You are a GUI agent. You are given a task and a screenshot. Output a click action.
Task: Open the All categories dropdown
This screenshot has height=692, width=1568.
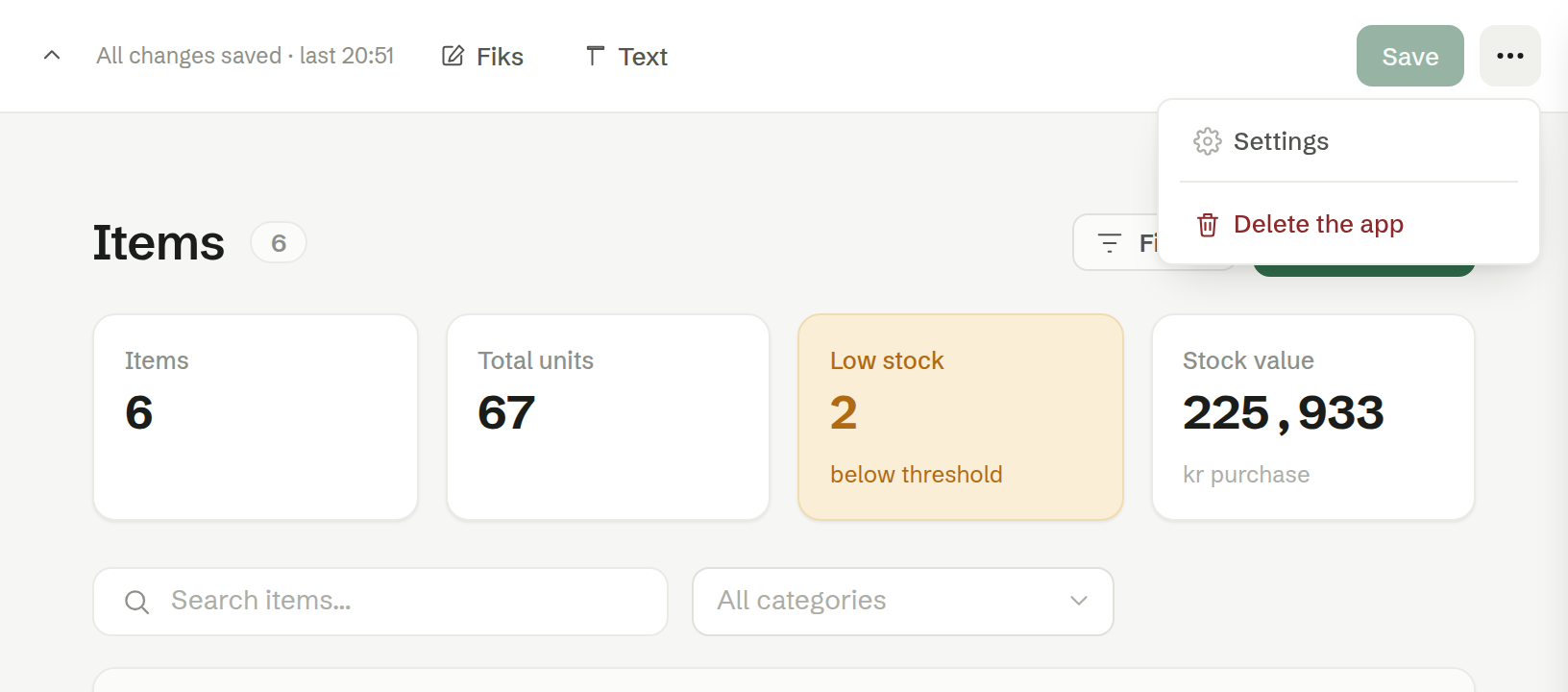pyautogui.click(x=902, y=602)
